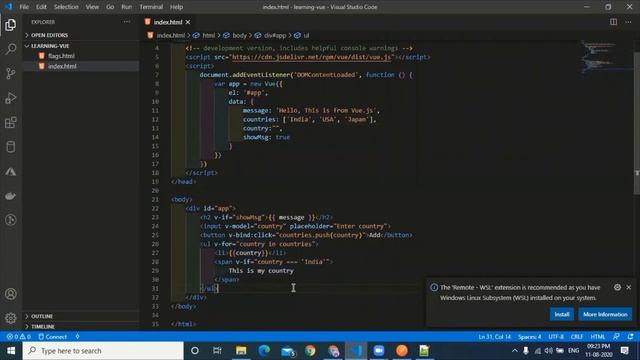Open the database cylinder icon in activity bar

pos(11,147)
